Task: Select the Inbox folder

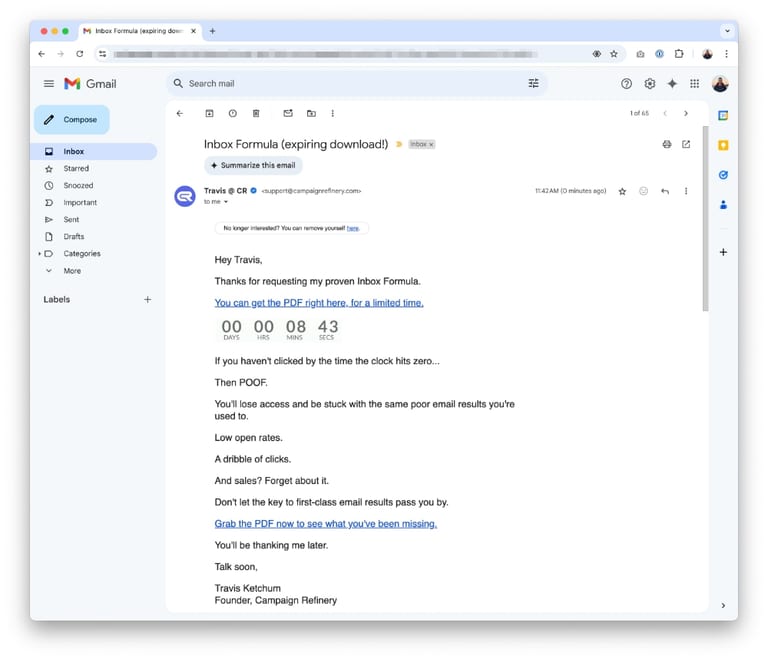Action: point(94,151)
